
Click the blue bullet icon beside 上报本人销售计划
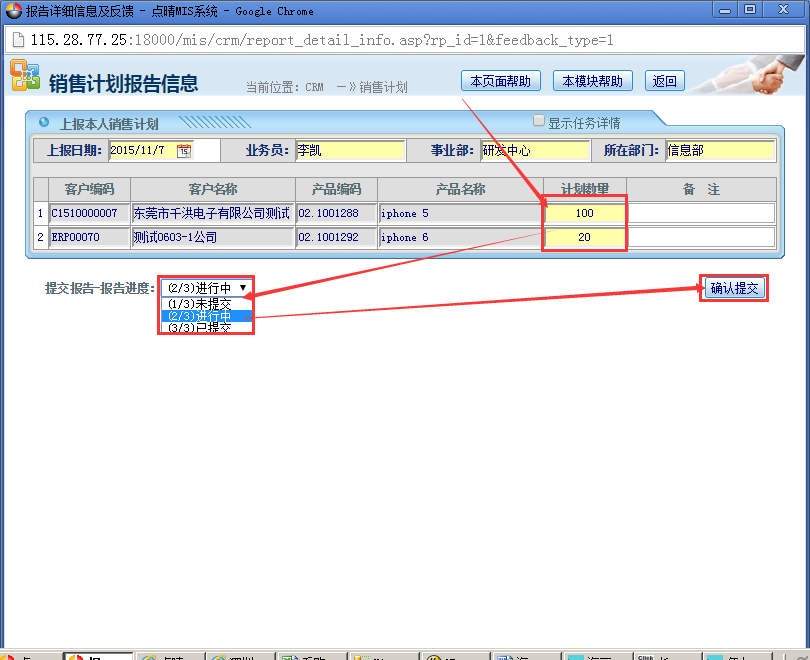[43, 123]
